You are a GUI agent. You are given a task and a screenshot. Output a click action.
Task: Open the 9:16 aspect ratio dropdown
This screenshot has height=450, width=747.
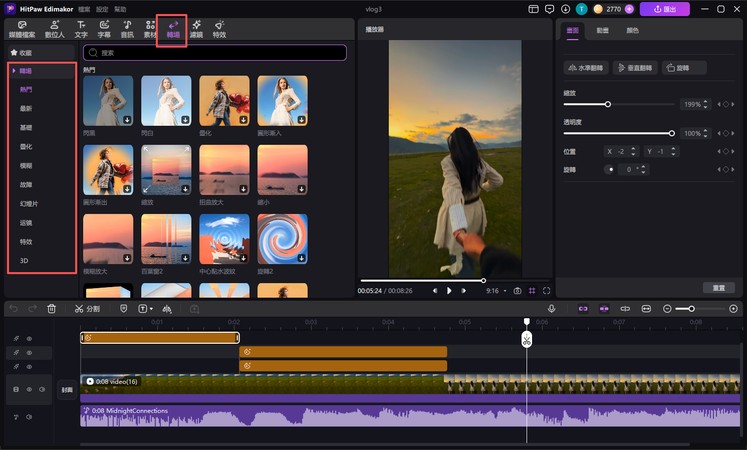pos(495,291)
